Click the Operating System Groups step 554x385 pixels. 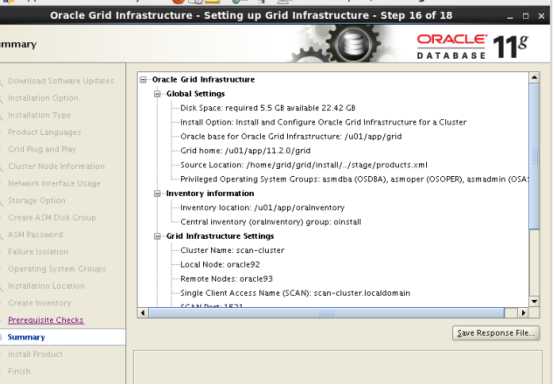point(57,269)
